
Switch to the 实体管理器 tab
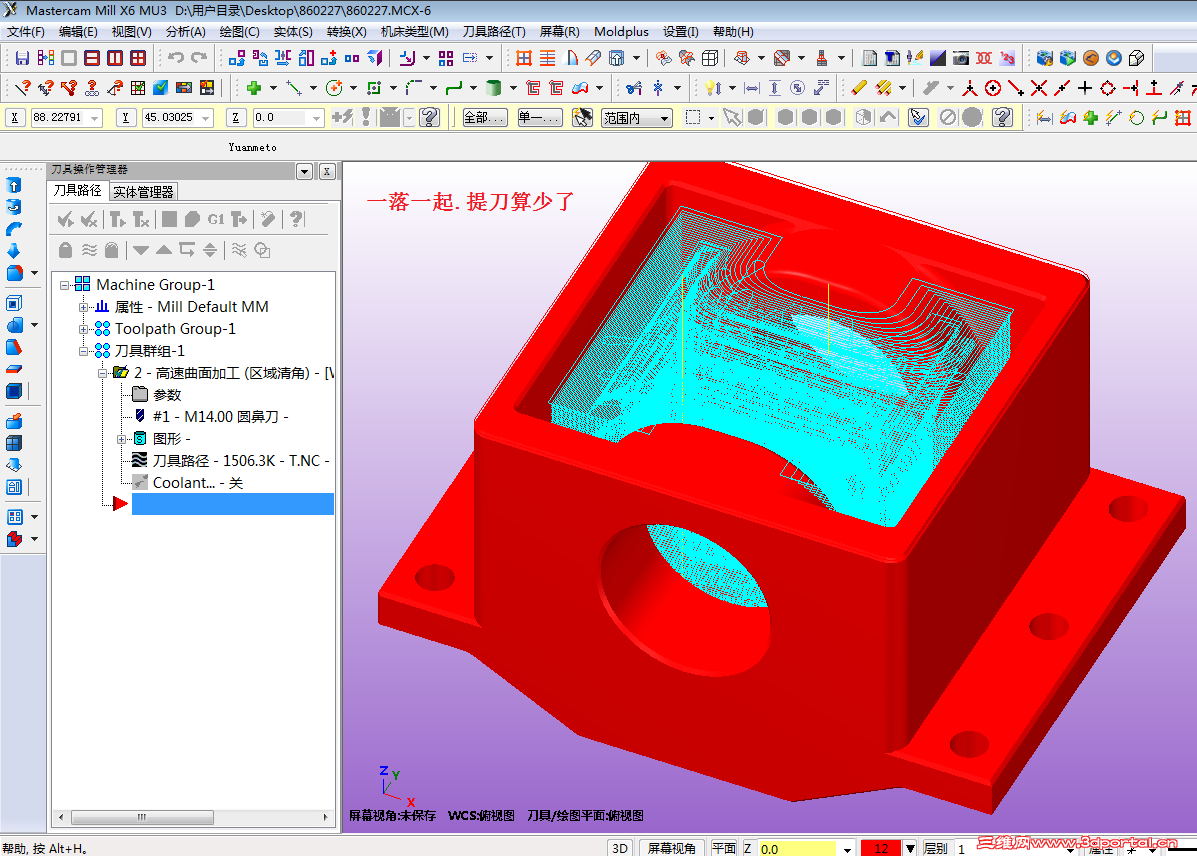[144, 192]
